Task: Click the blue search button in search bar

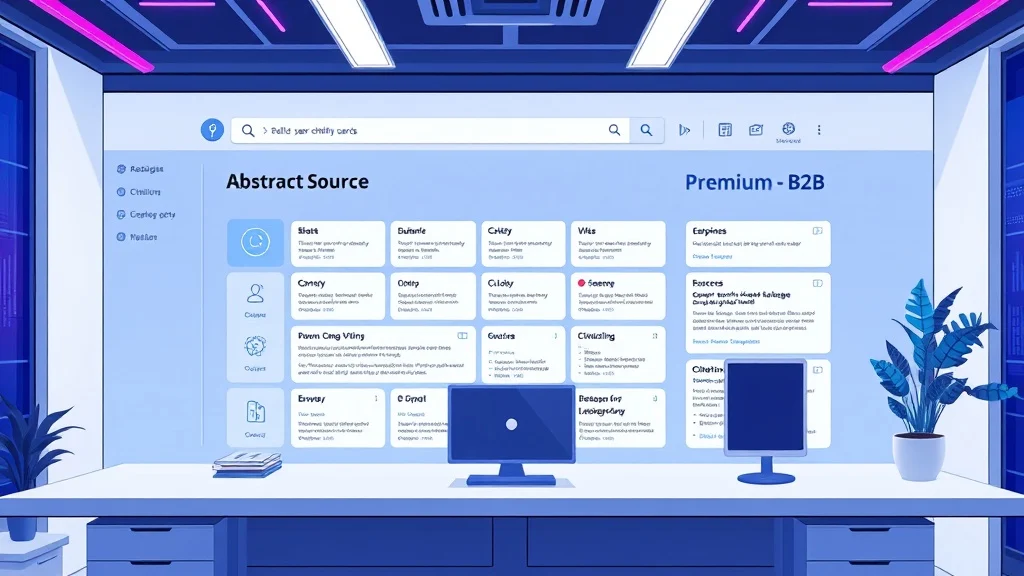Action: point(647,130)
